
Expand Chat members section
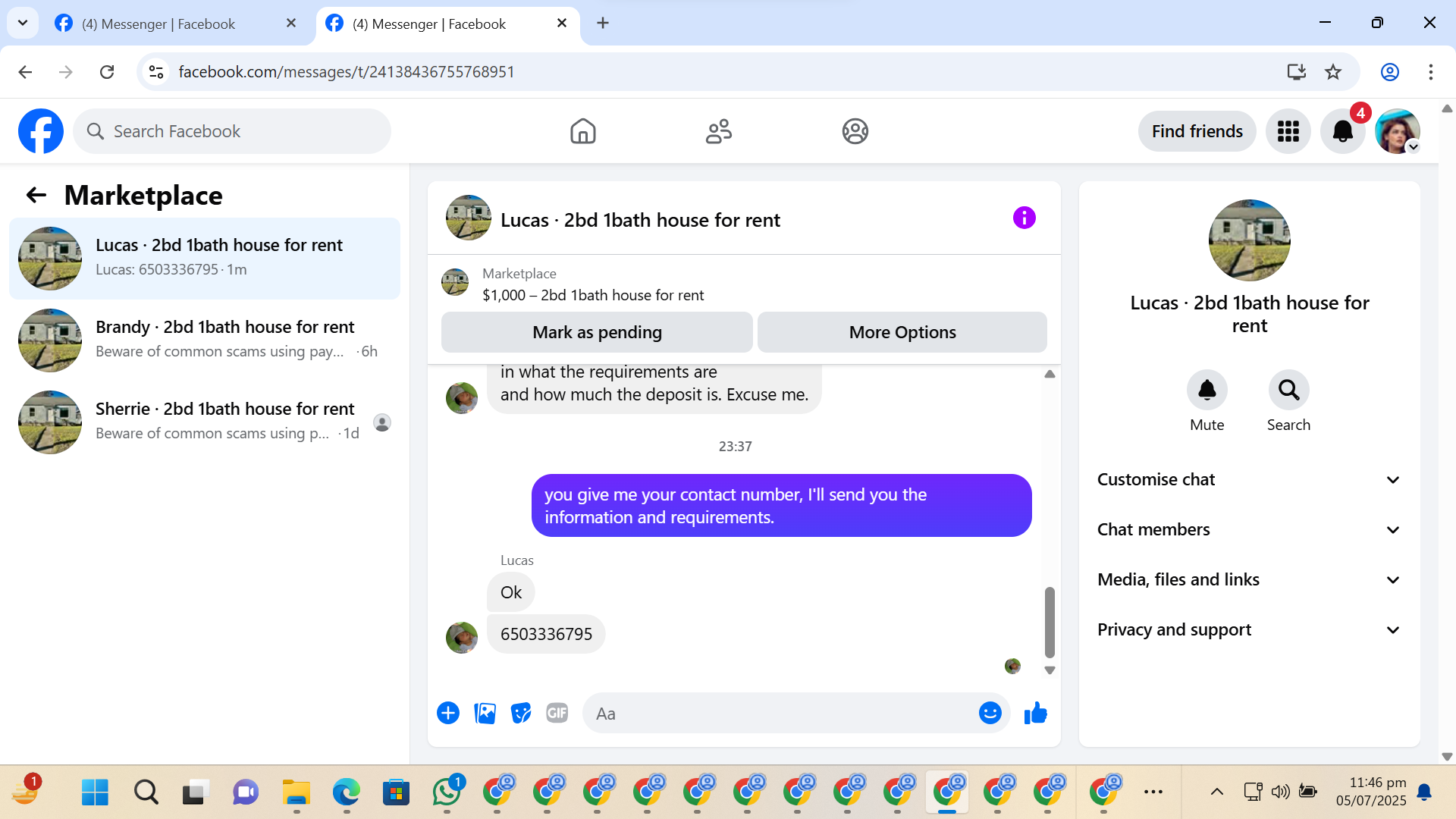pyautogui.click(x=1249, y=529)
